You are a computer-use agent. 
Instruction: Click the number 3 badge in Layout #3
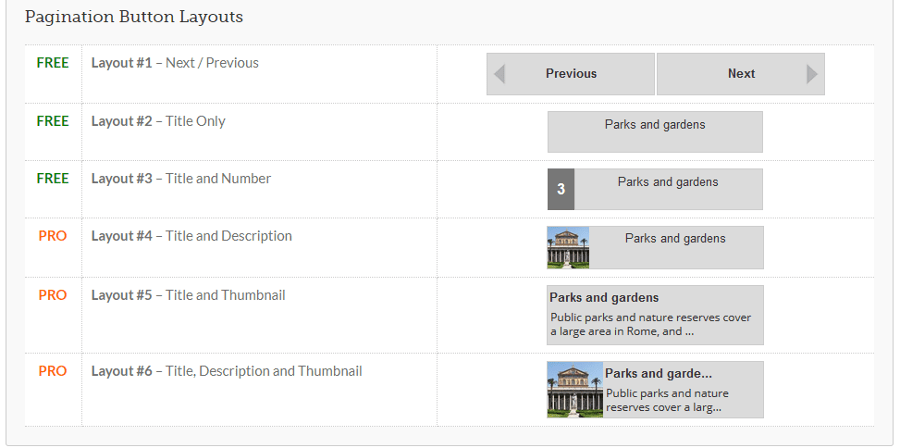point(561,189)
